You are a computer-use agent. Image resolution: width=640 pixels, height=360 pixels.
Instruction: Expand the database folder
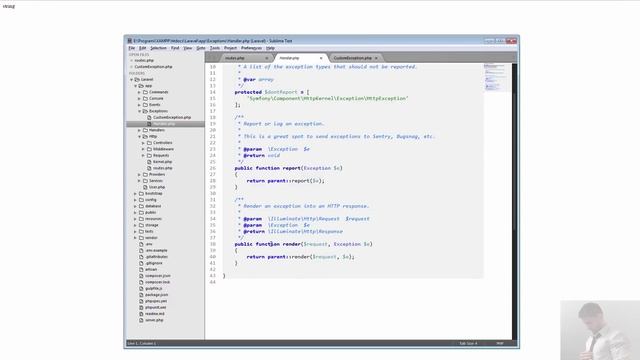click(136, 206)
